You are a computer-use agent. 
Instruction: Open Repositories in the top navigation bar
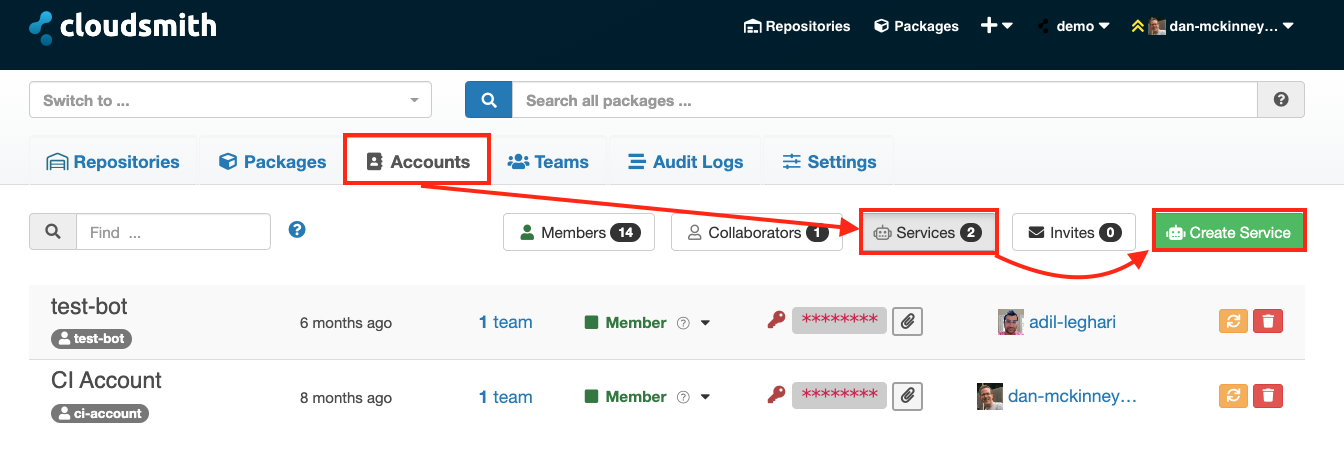pos(797,26)
